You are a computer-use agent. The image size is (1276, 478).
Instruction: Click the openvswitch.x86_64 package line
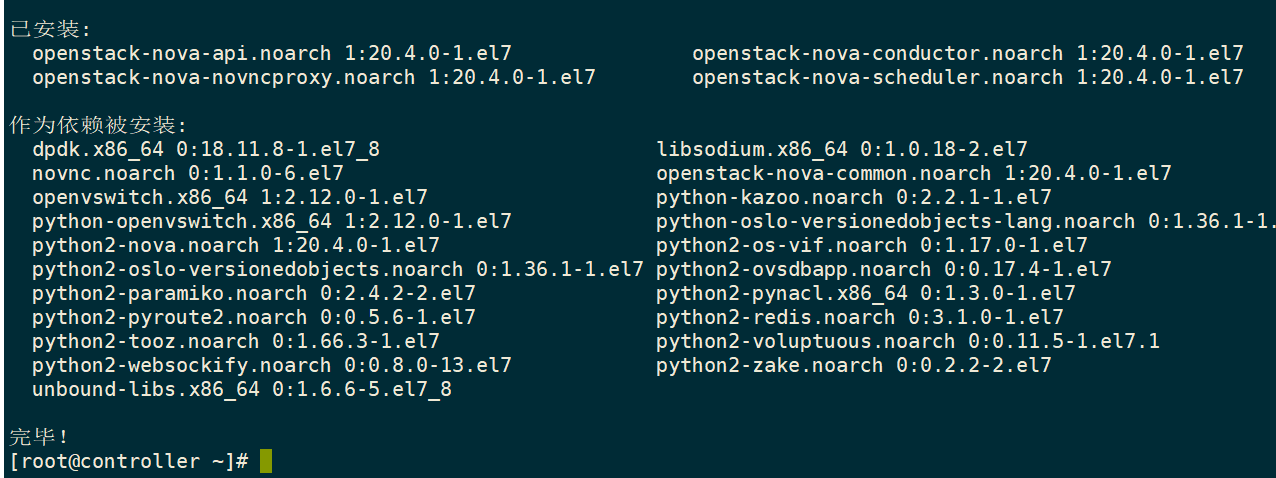230,197
